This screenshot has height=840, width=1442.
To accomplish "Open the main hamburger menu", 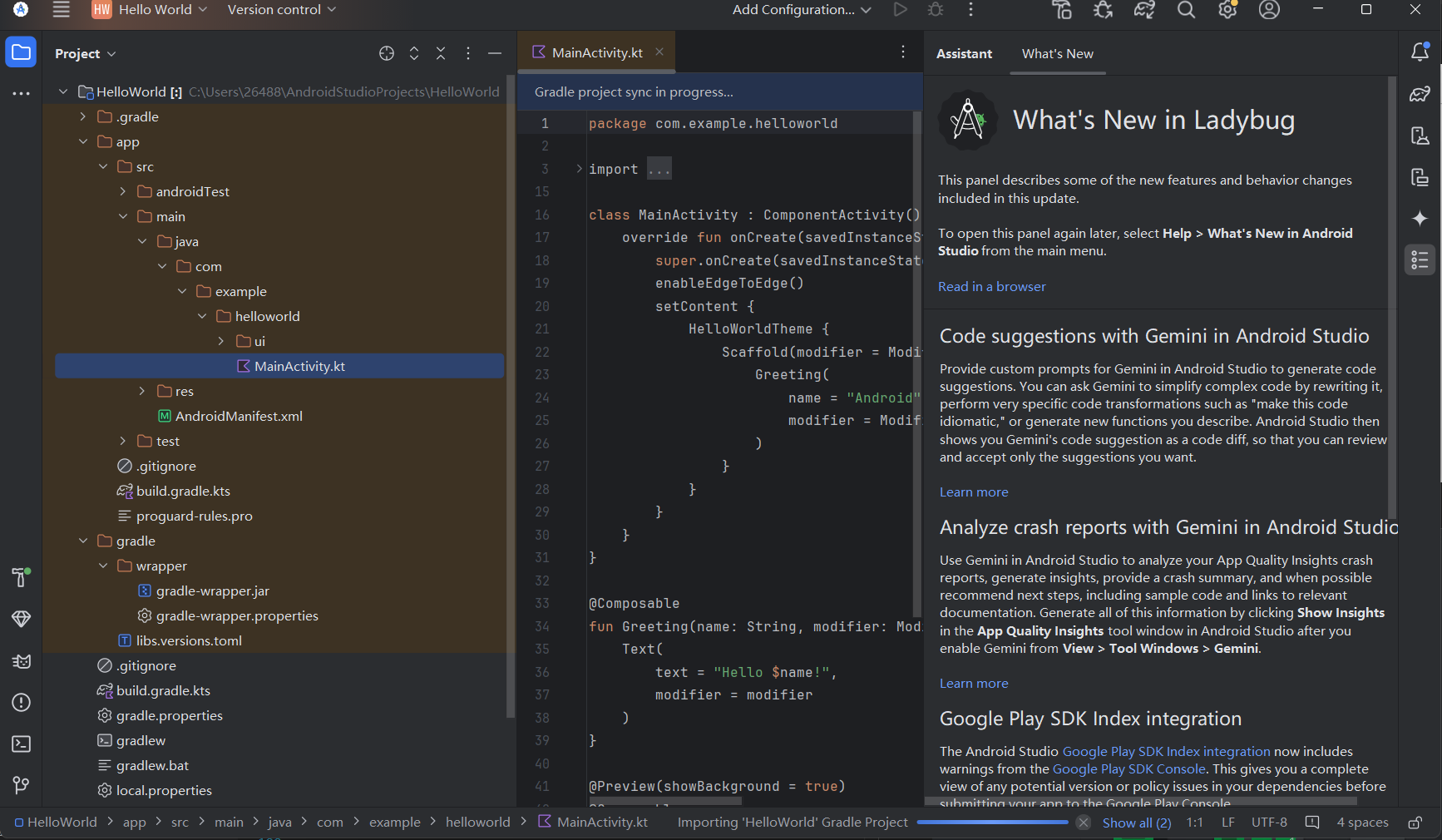I will pyautogui.click(x=61, y=10).
